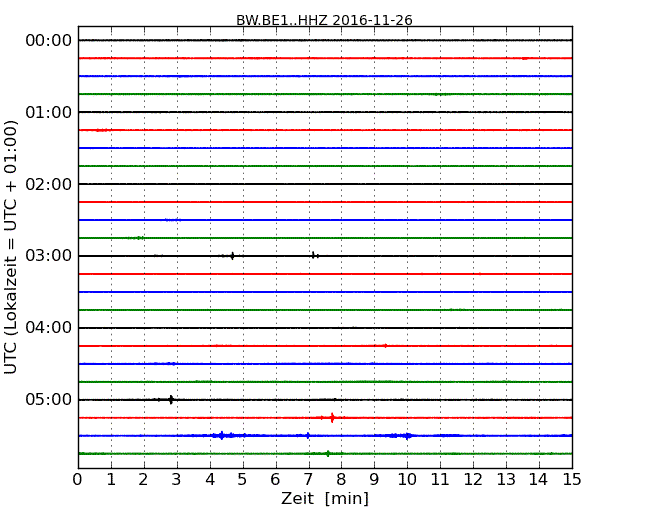Click x-axis tick label 1
The width and height of the screenshot is (650, 520).
coord(111,480)
